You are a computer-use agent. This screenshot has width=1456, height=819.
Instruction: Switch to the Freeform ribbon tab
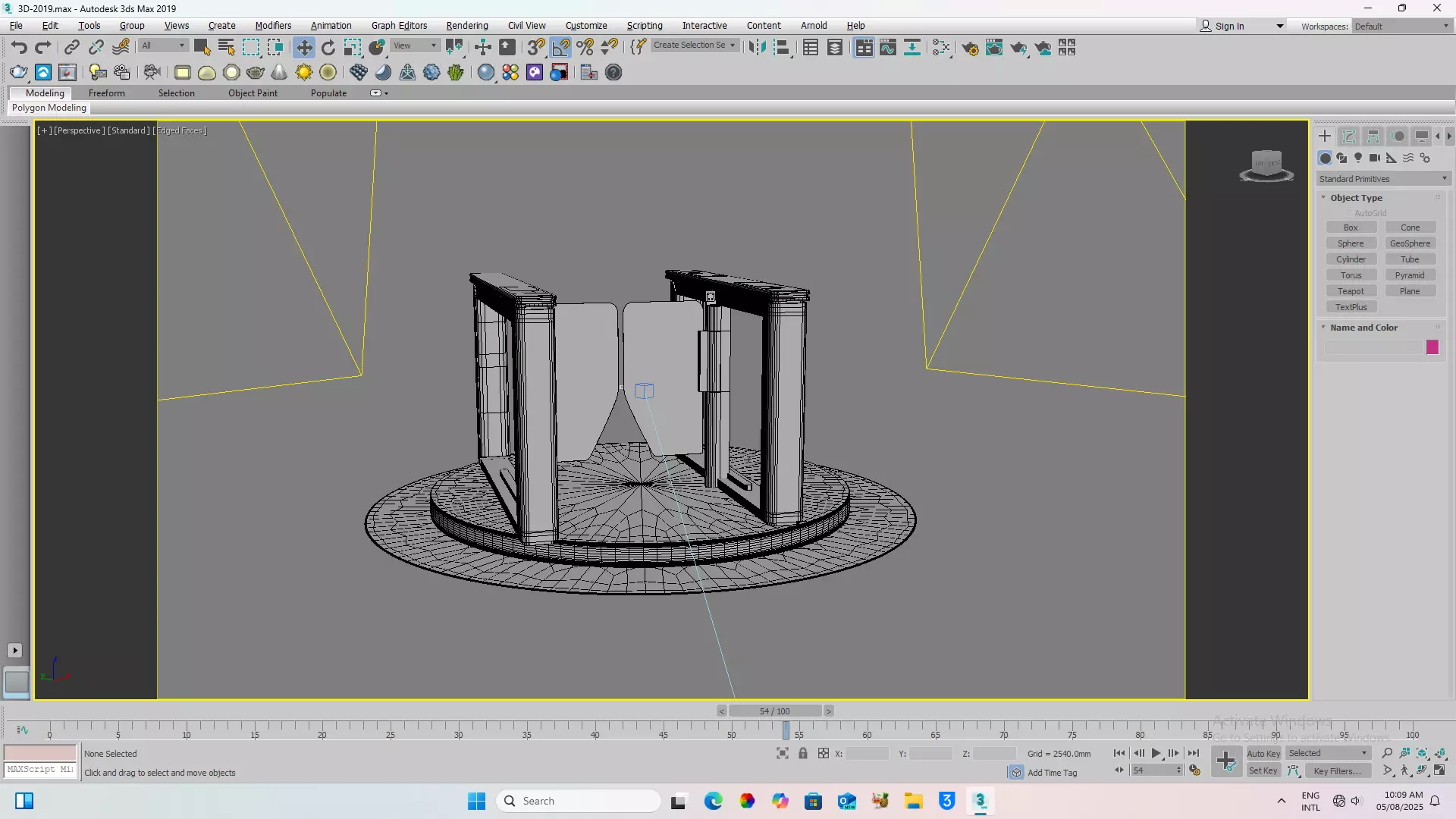click(106, 93)
